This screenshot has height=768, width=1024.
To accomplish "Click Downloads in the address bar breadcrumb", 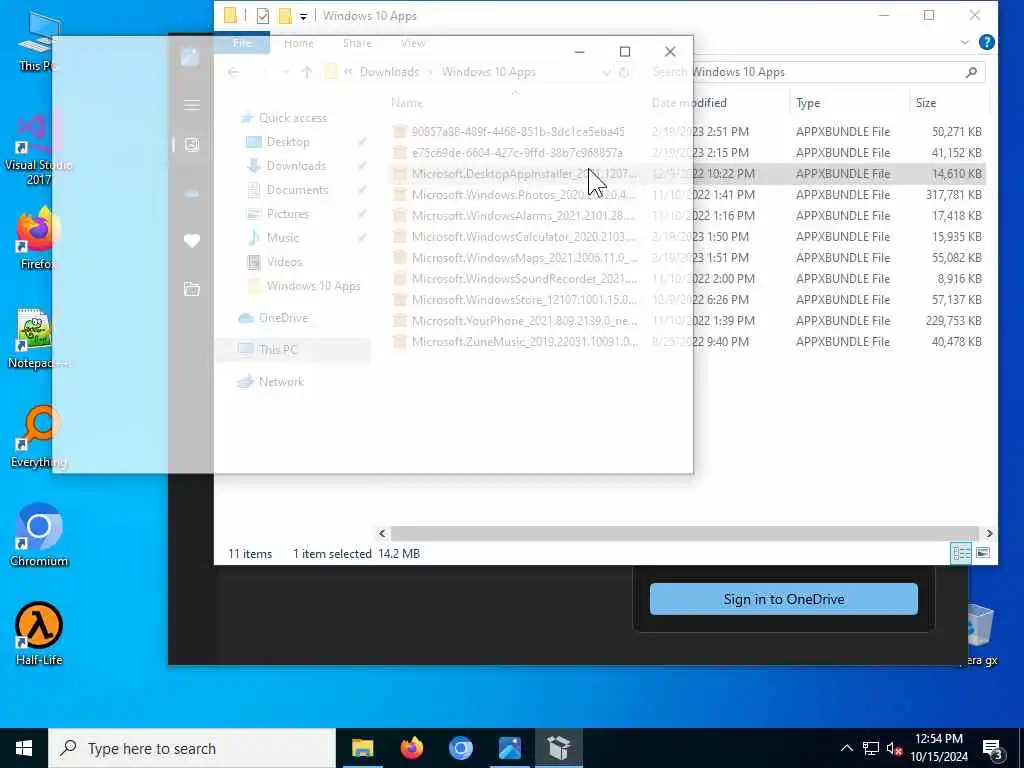I will click(389, 72).
